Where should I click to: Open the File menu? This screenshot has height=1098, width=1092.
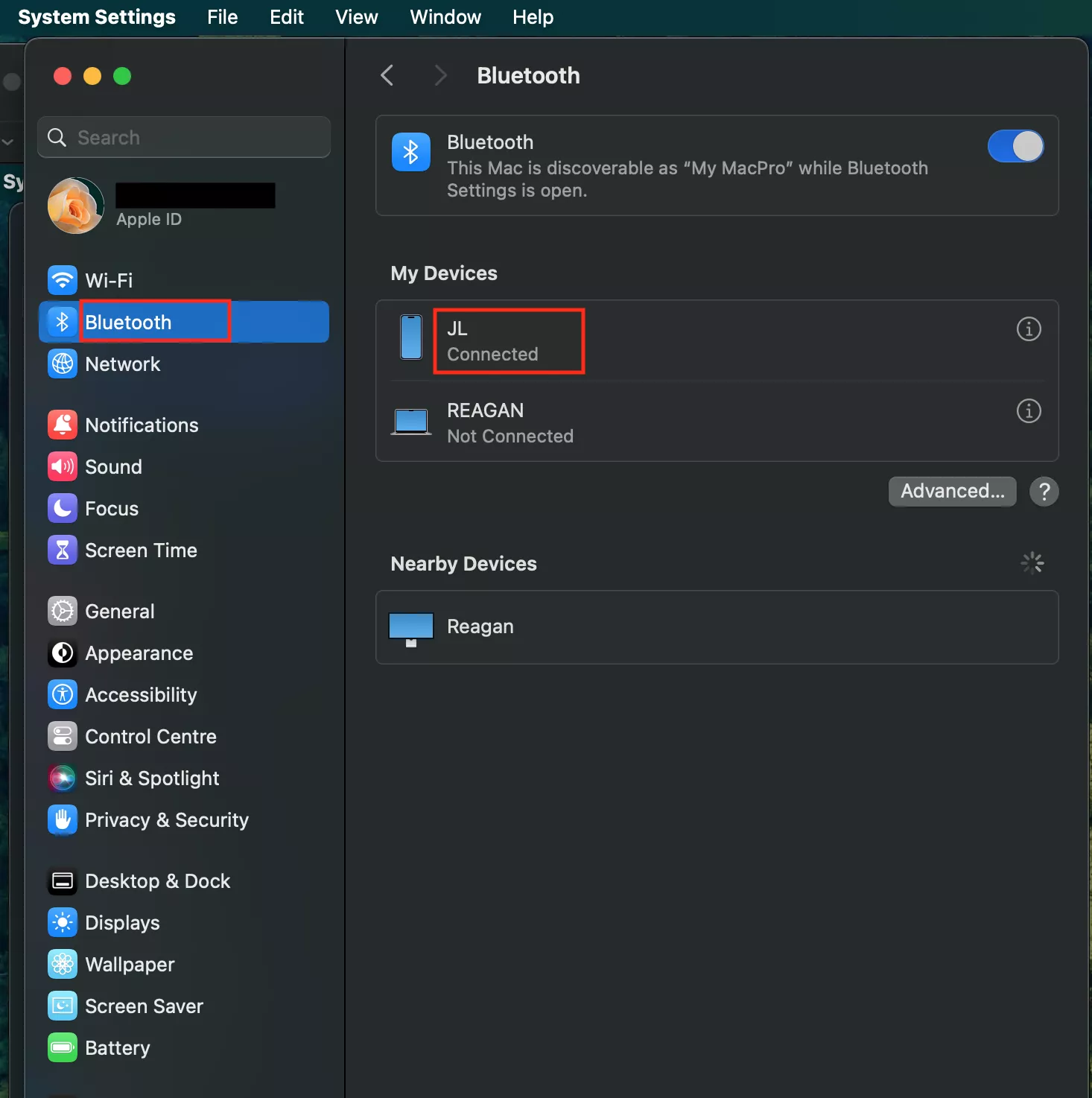tap(222, 17)
